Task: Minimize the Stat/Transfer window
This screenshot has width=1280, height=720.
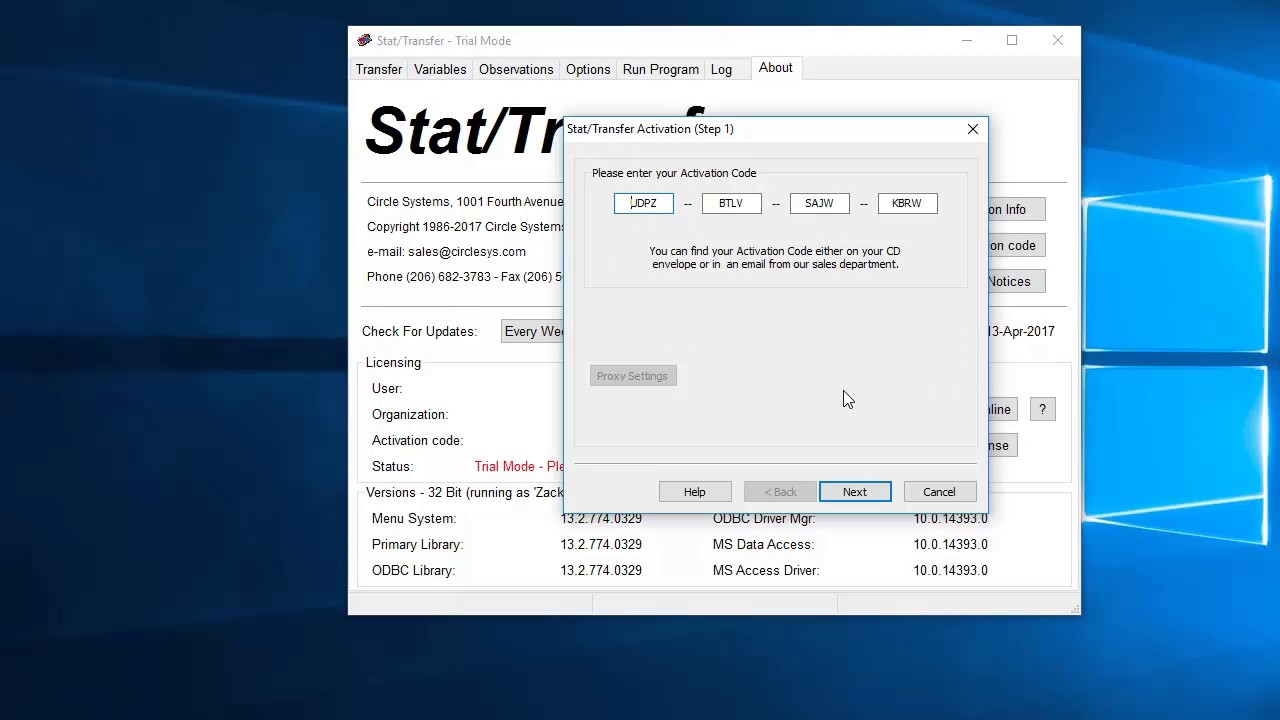Action: [x=967, y=40]
